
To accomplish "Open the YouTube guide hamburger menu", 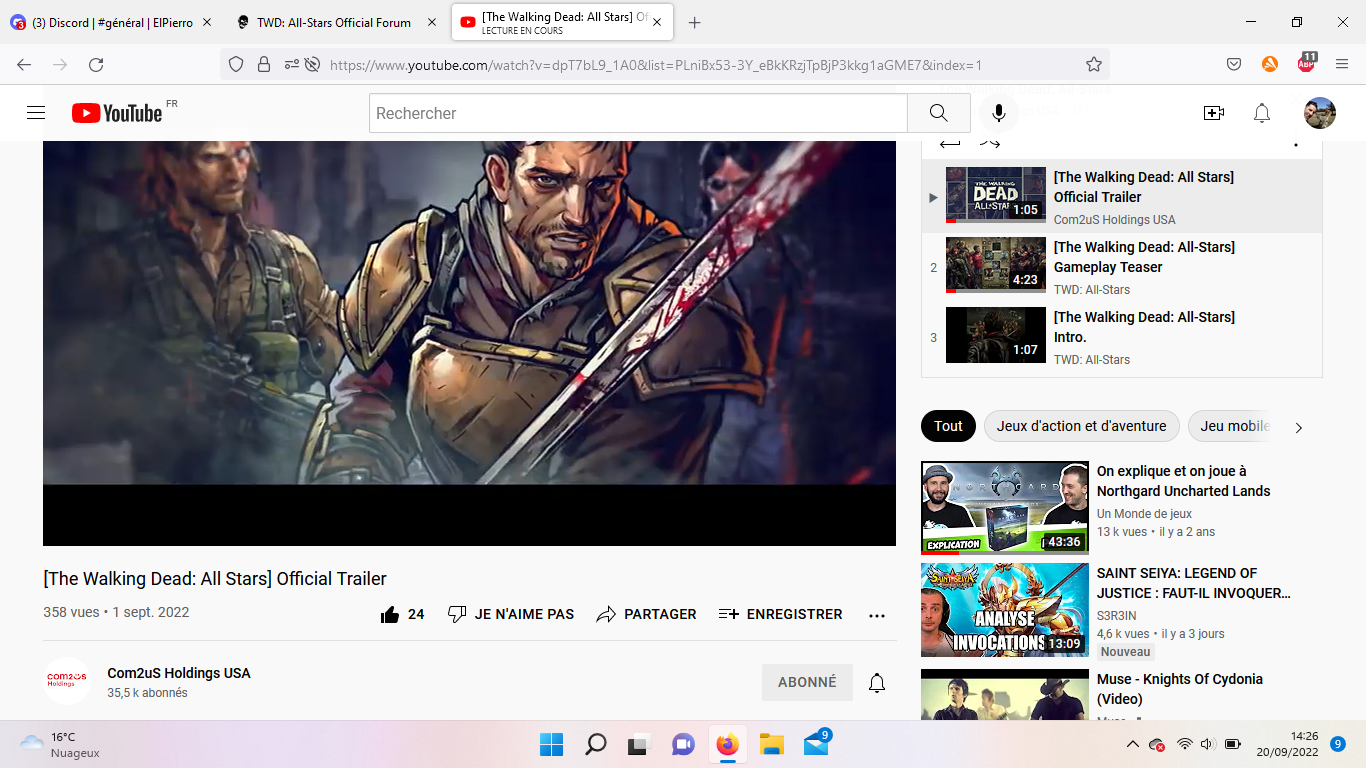I will click(36, 113).
